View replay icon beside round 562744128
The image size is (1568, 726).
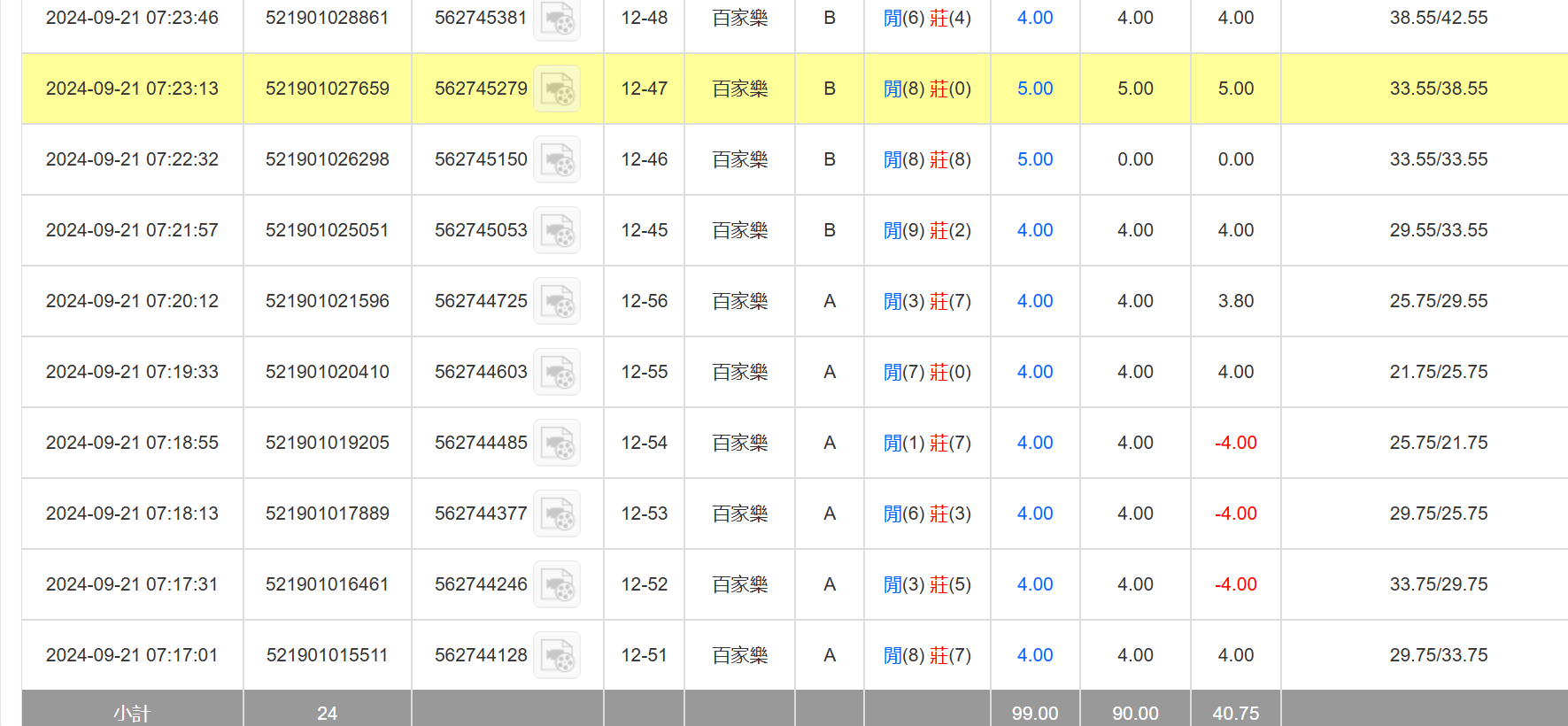[557, 656]
